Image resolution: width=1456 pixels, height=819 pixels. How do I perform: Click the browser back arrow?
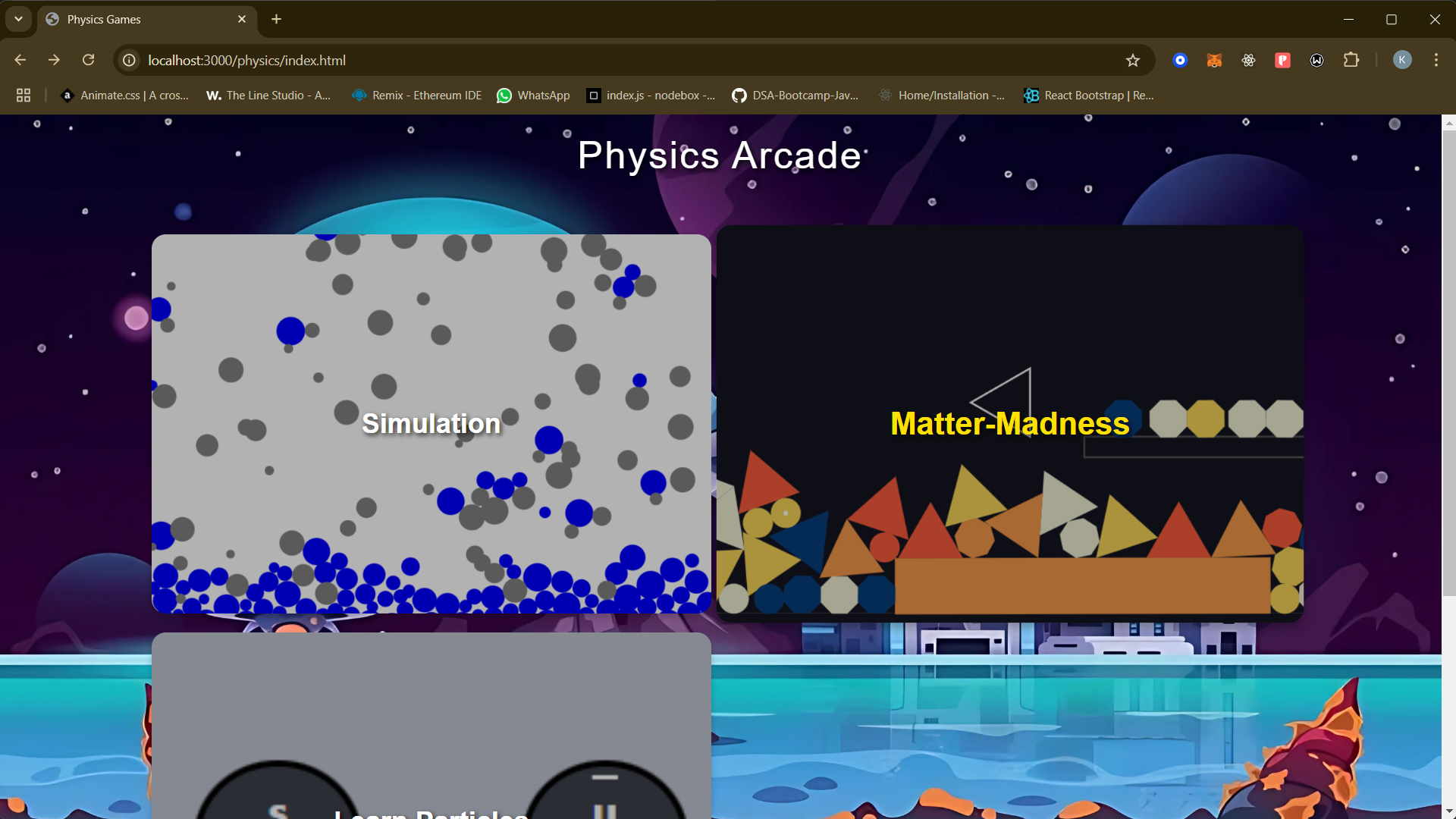[20, 60]
